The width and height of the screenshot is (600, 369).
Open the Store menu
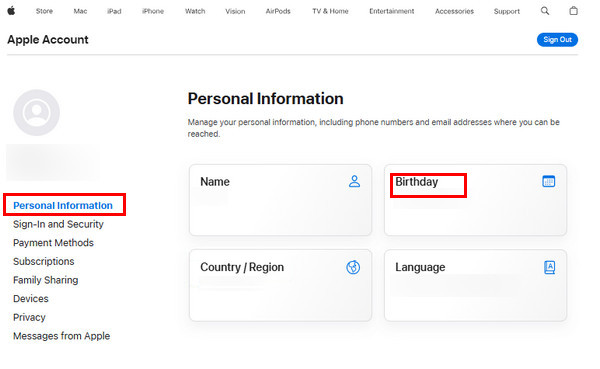coord(44,11)
